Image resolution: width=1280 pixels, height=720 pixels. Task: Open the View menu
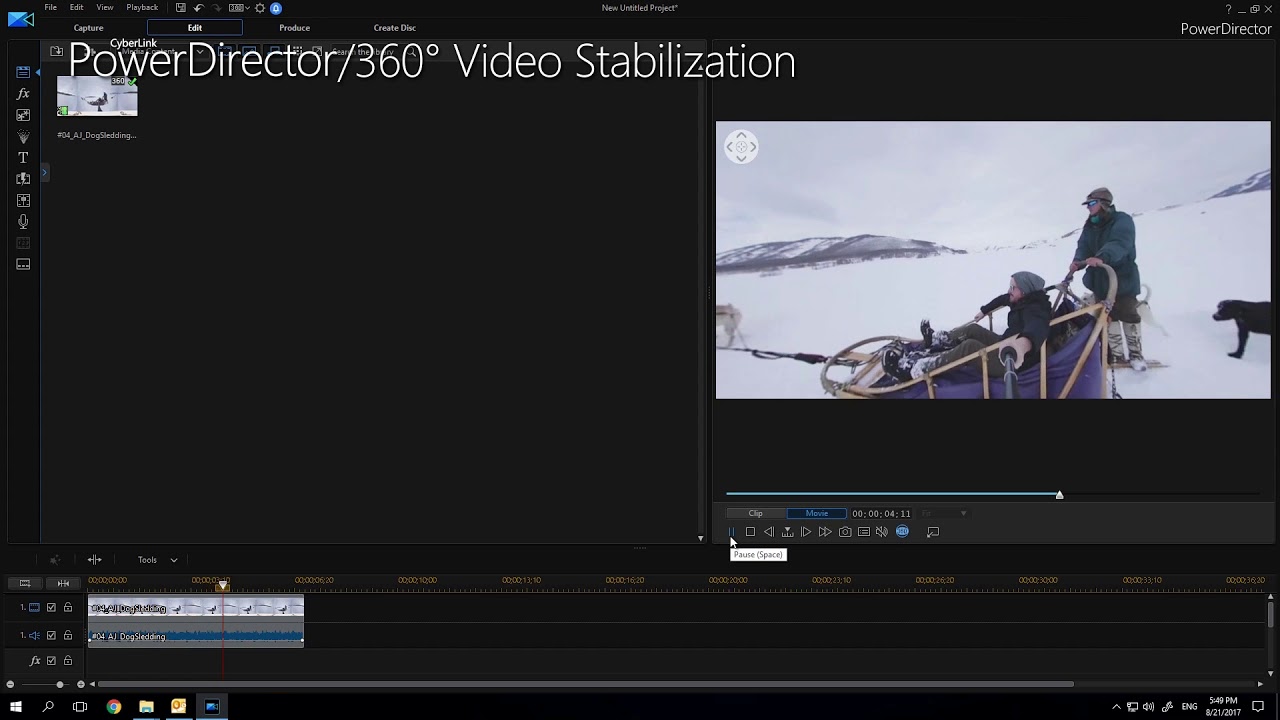tap(105, 8)
